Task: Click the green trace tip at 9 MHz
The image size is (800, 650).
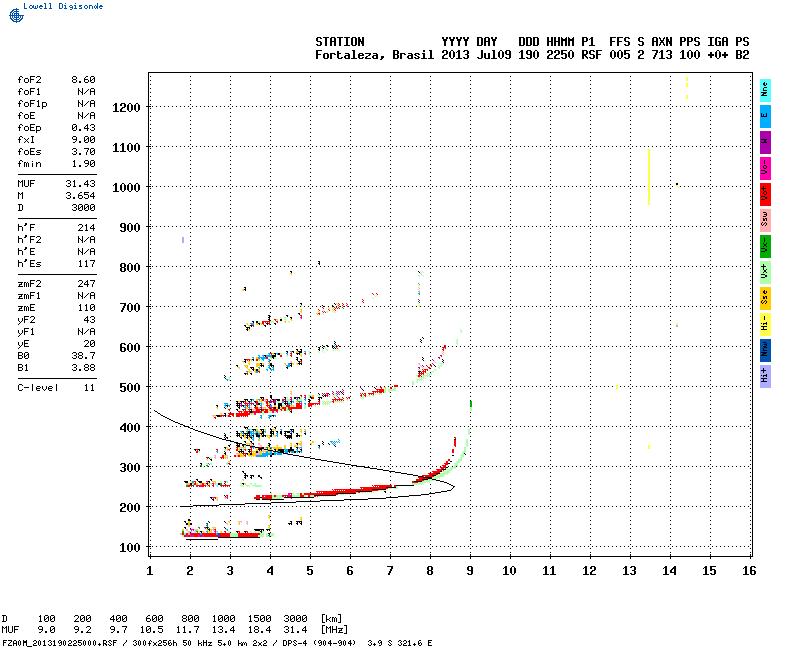Action: (x=470, y=405)
